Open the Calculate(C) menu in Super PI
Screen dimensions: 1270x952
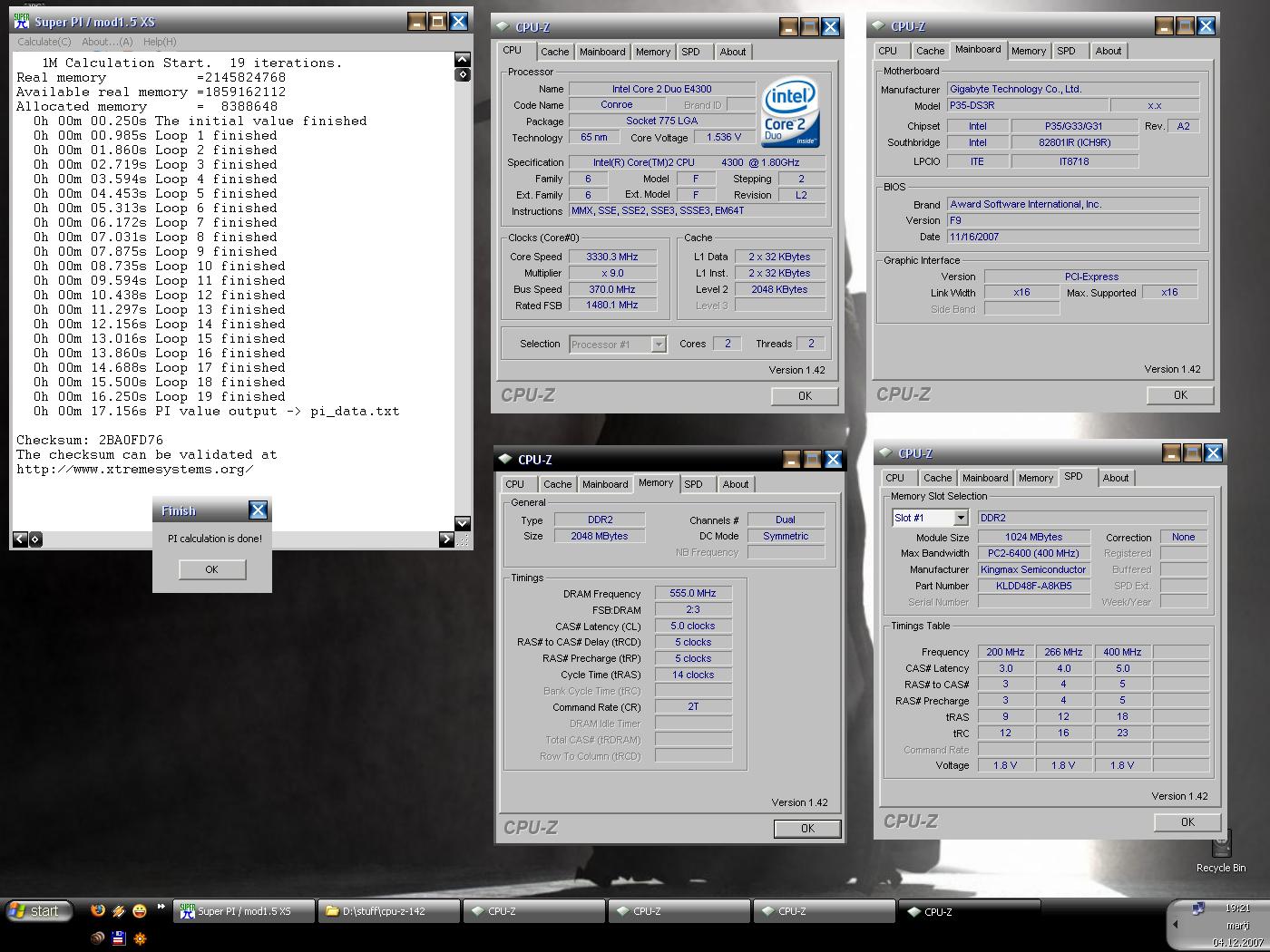pos(44,42)
